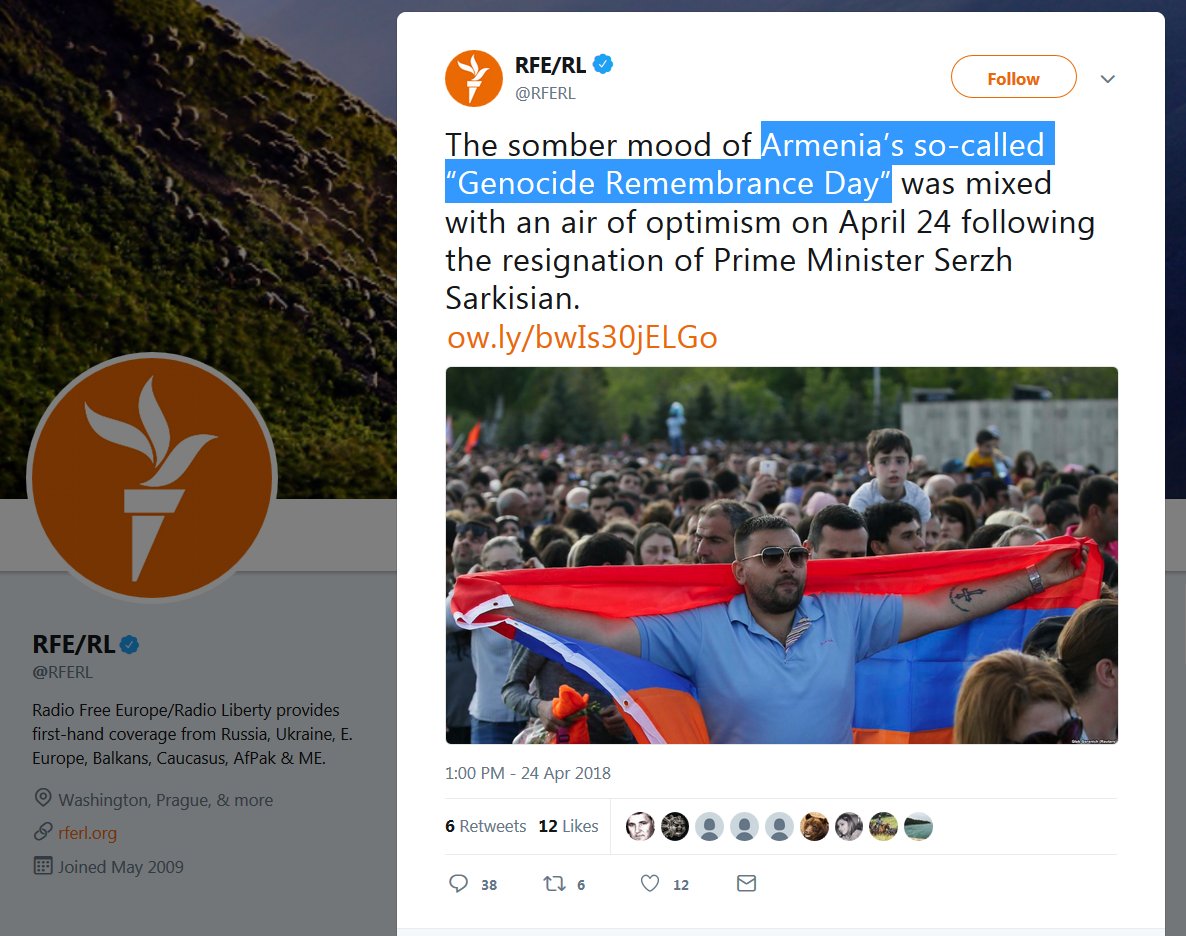Screen dimensions: 1186x936
Task: Open the ow.ly/bwIs30jELGo link
Action: pos(582,337)
